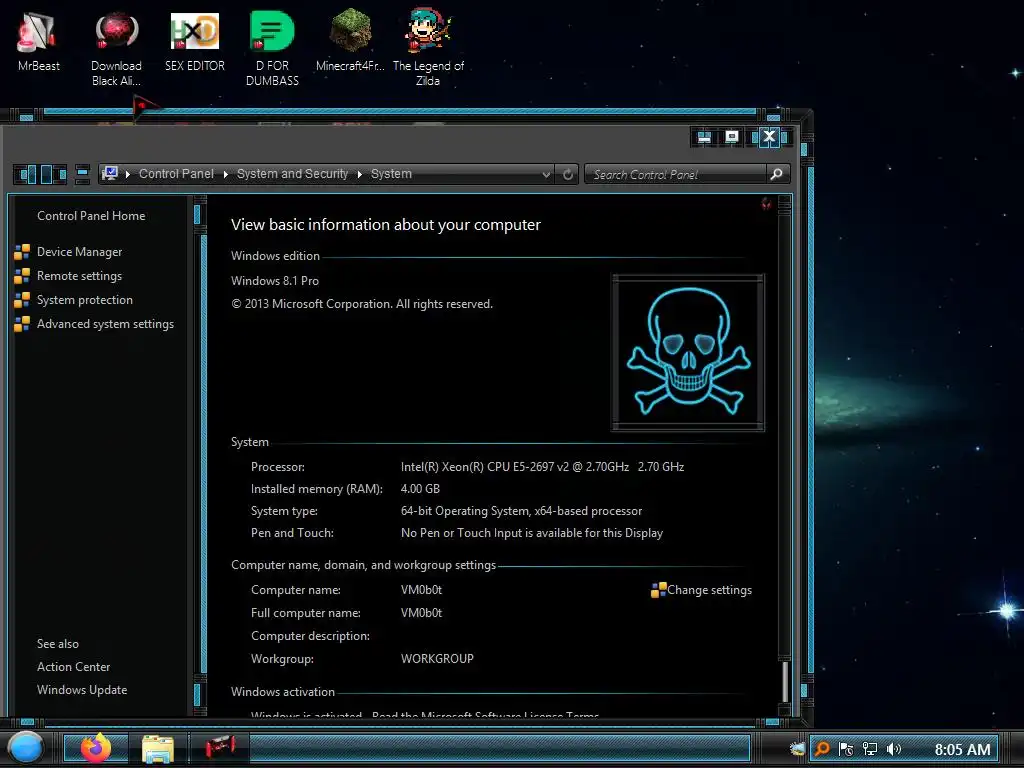Open the Device Manager link
Viewport: 1024px width, 768px height.
pyautogui.click(x=80, y=252)
